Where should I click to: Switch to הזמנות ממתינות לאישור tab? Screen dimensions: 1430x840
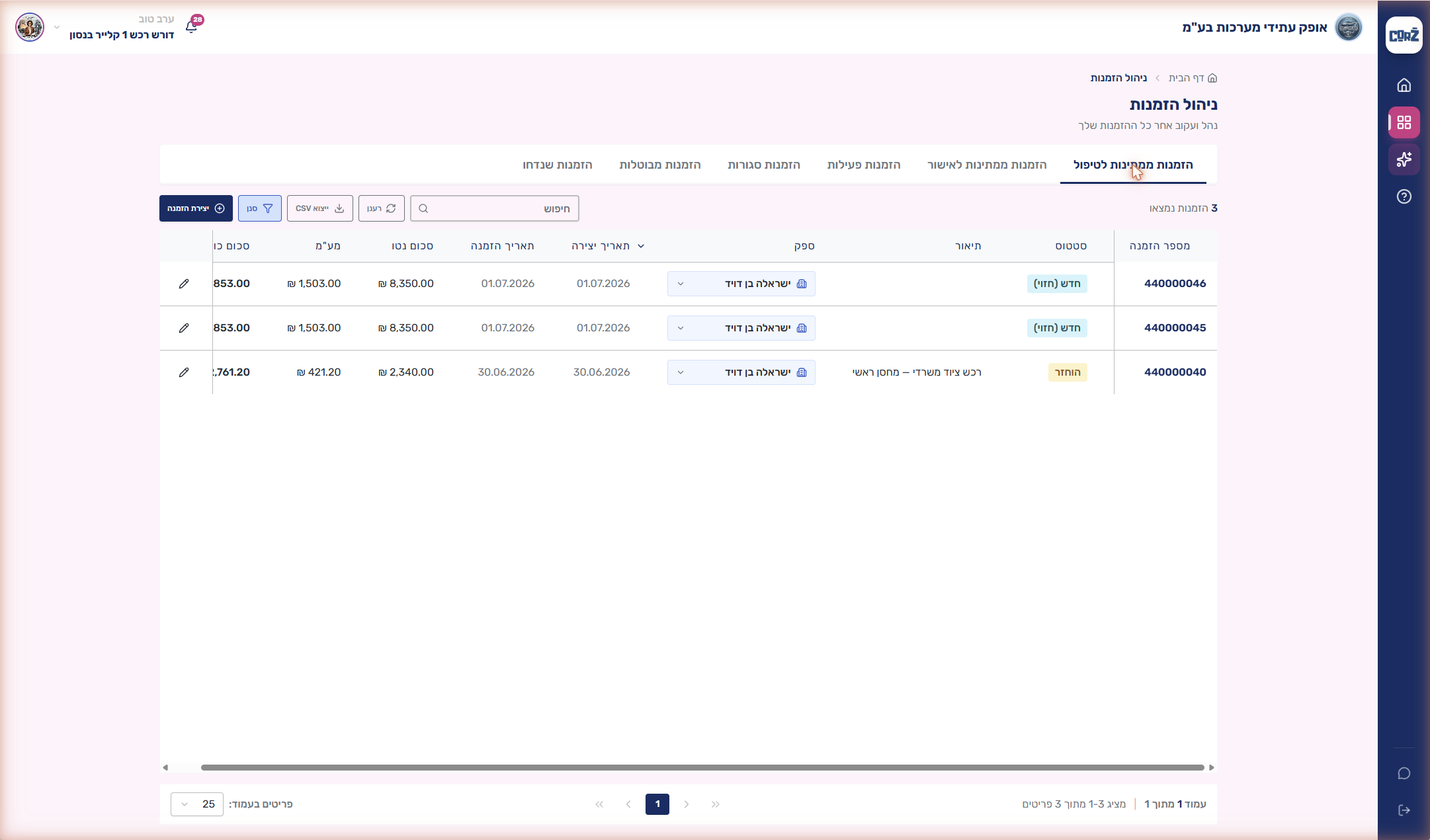point(987,165)
